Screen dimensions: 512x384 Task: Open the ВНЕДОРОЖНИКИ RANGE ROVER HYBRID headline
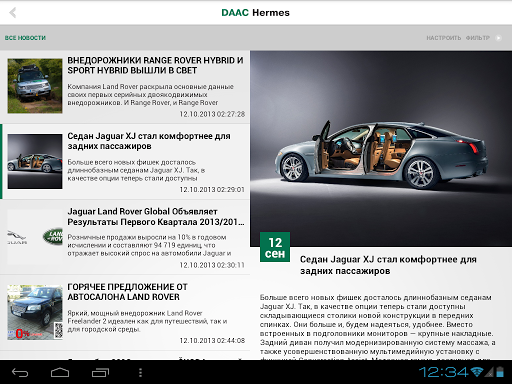click(x=155, y=65)
